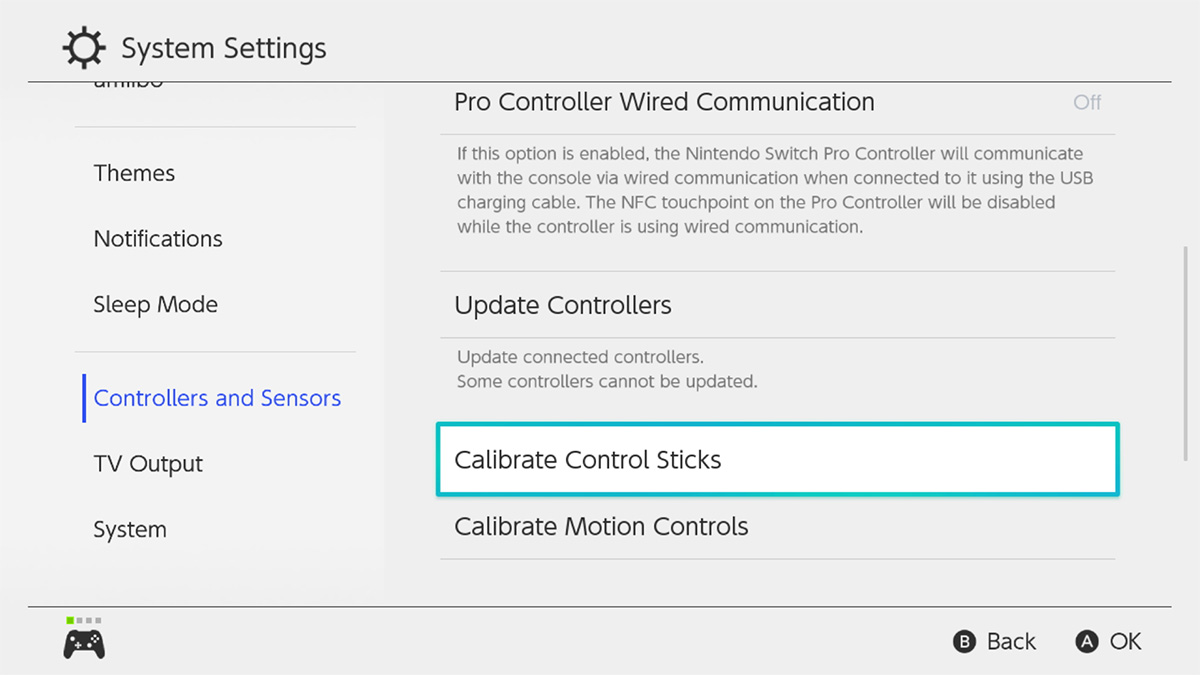
Task: Open the System settings section
Action: [x=130, y=529]
